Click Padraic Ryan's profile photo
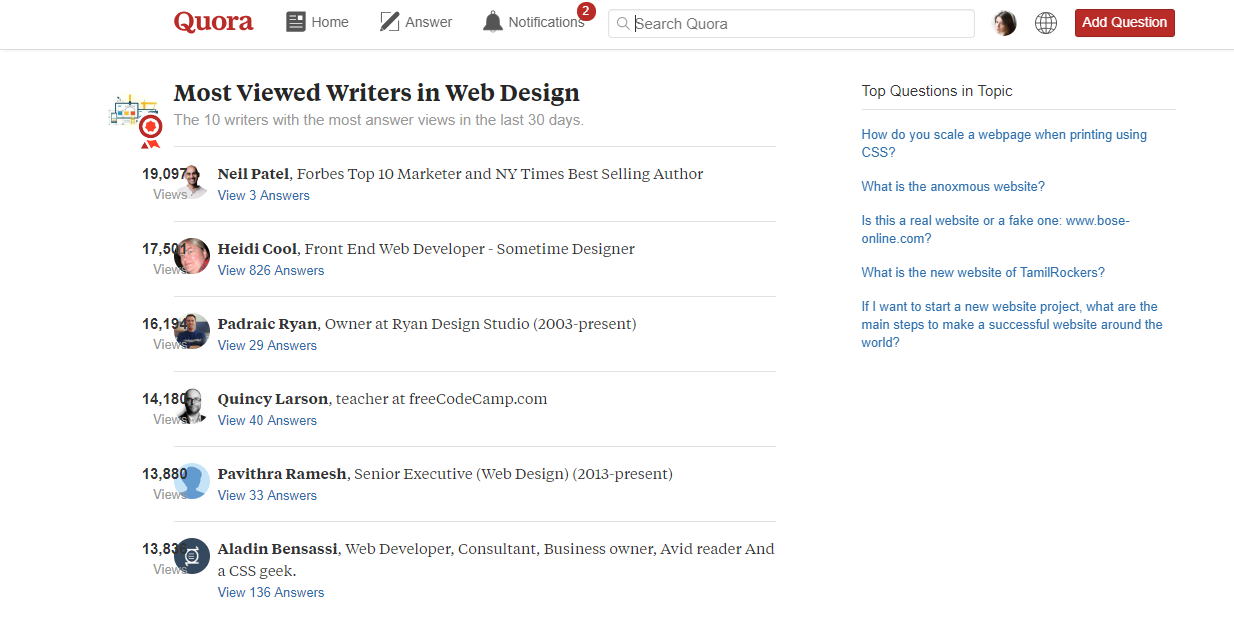The height and width of the screenshot is (618, 1234). (x=192, y=331)
